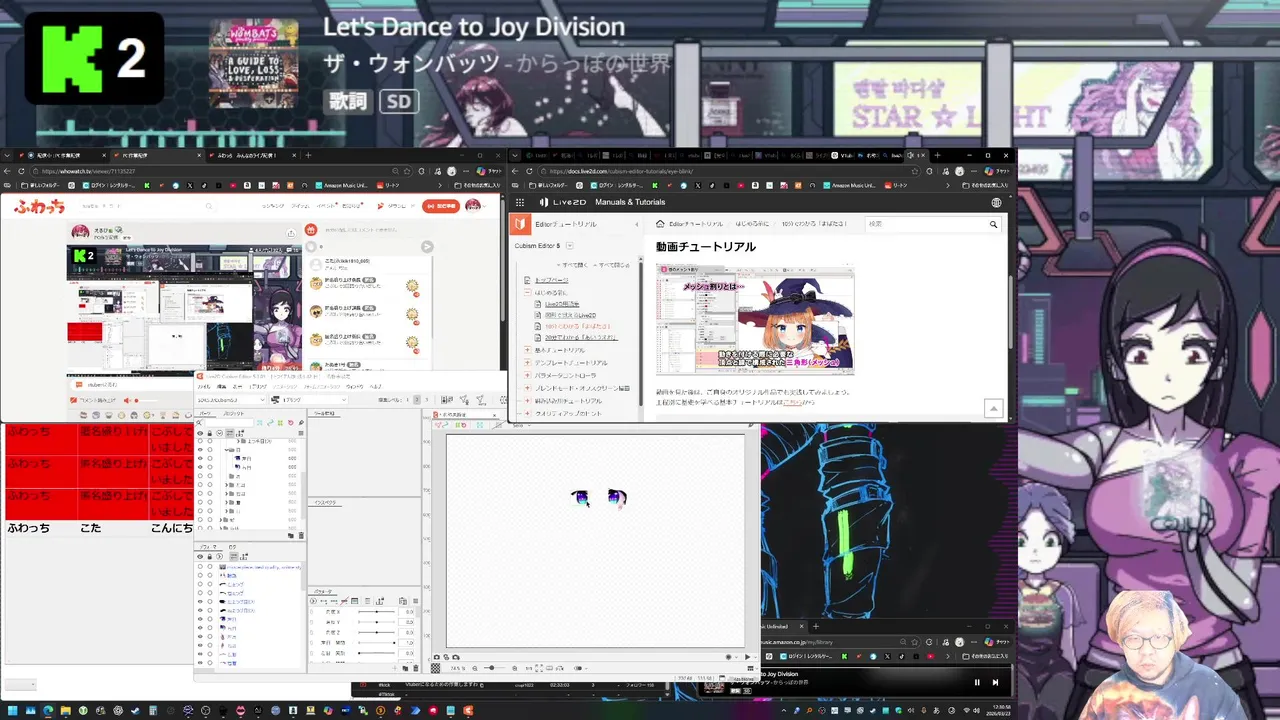Viewport: 1280px width, 720px height.
Task: Expand the 基本チュートリアル section
Action: [x=527, y=350]
